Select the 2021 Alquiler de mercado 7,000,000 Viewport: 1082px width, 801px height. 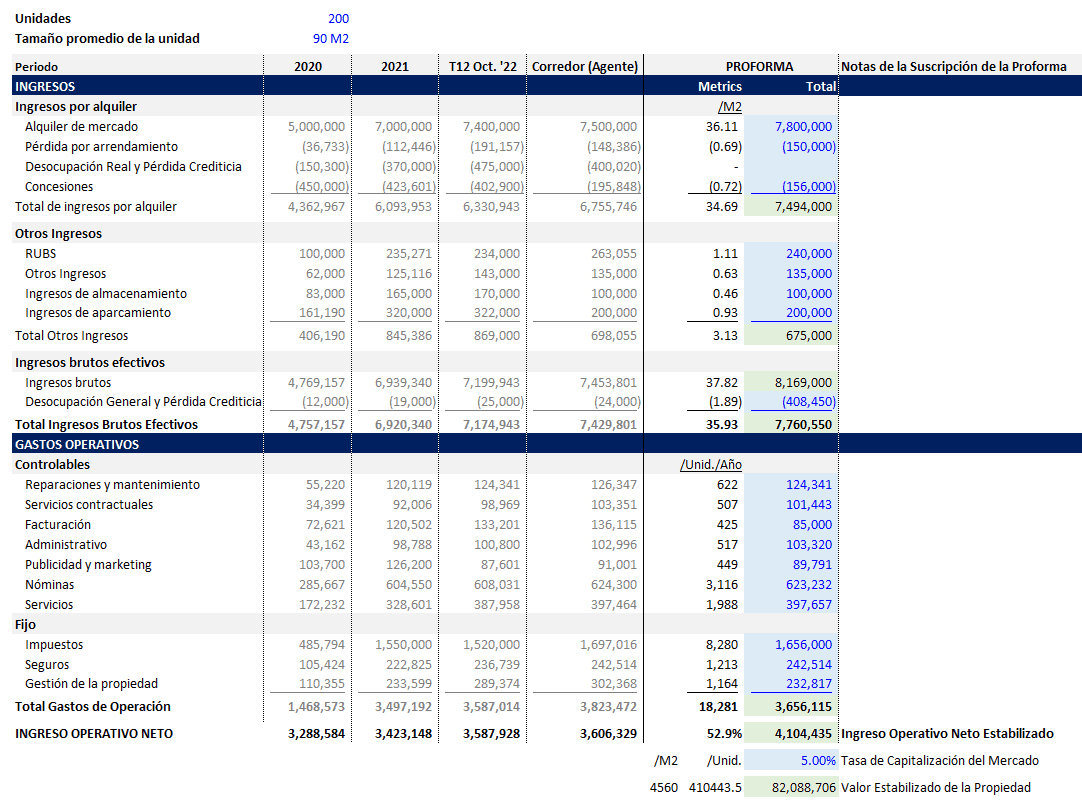(403, 127)
